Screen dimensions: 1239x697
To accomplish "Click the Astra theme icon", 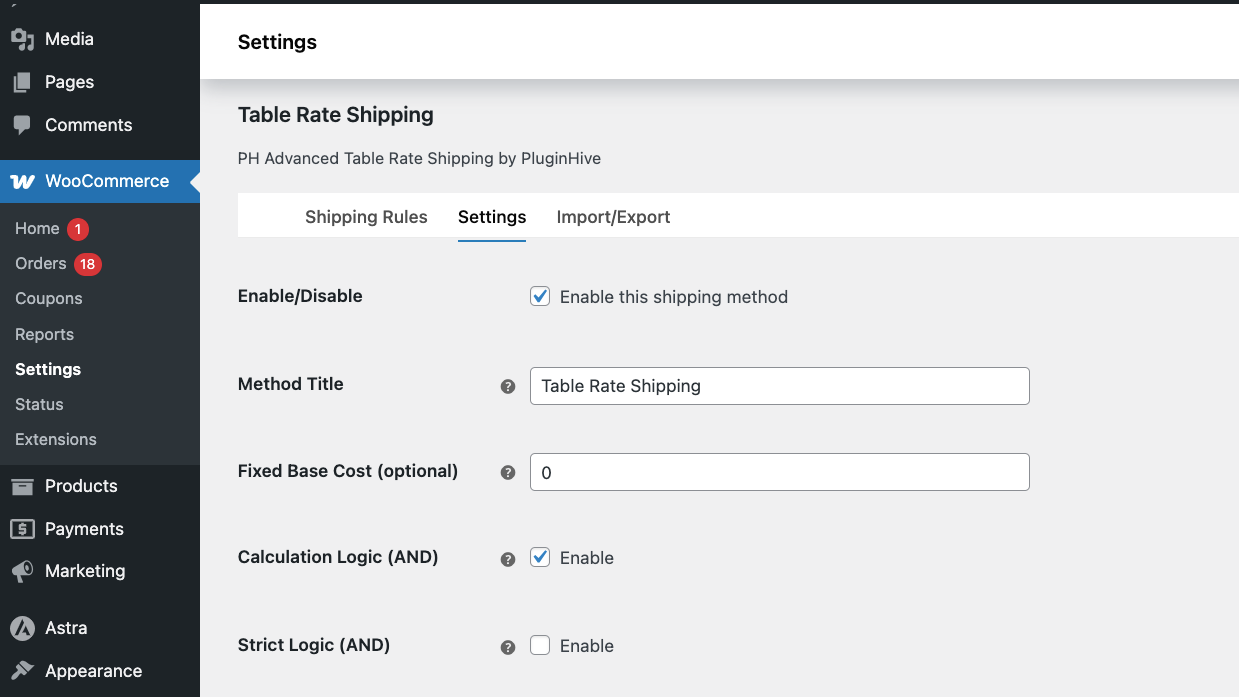I will click(22, 628).
